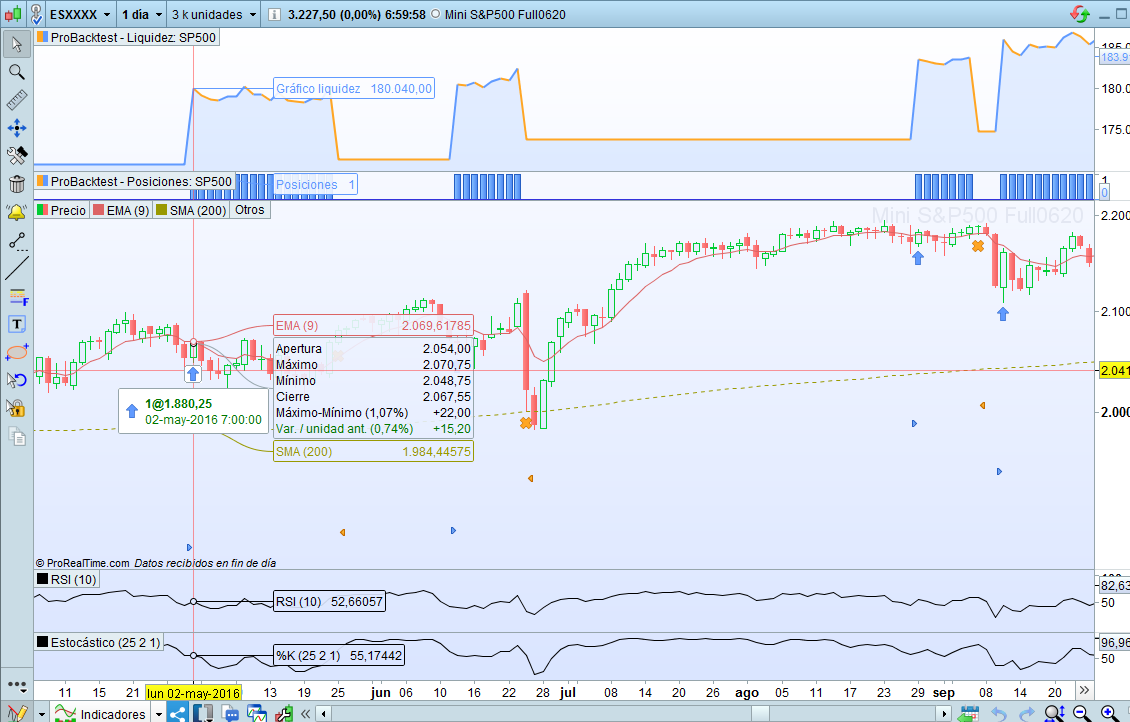This screenshot has height=722, width=1130.
Task: Click the SMA (200) legend tab
Action: 191,210
